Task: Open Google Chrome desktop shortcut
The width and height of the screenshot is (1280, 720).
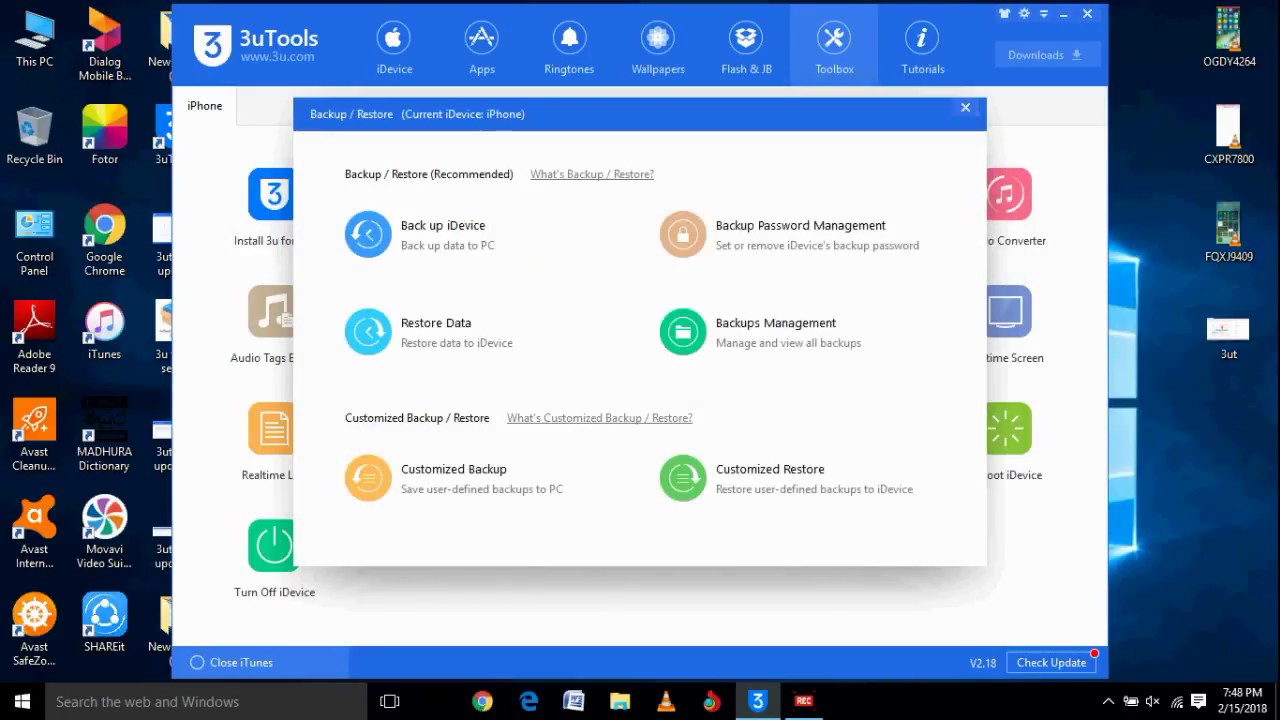Action: (104, 240)
